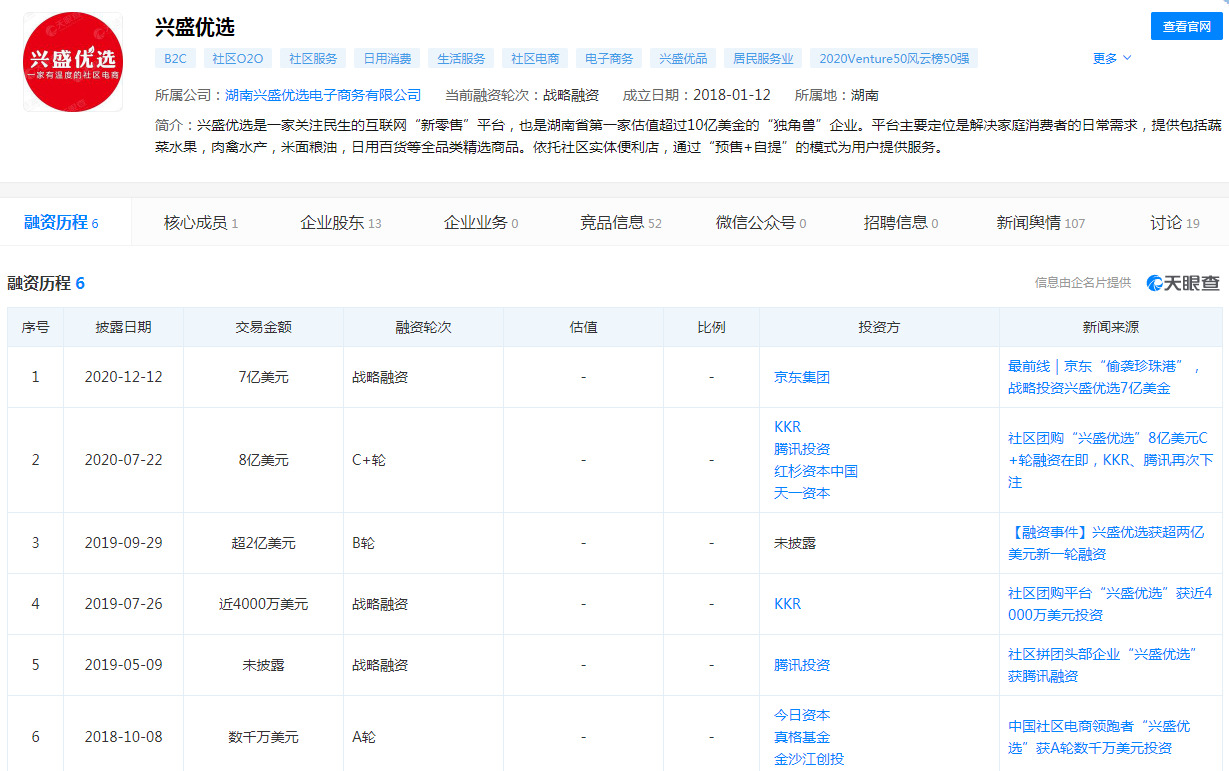Select the 日用消费 tag
Image resolution: width=1229 pixels, height=771 pixels.
[x=387, y=58]
